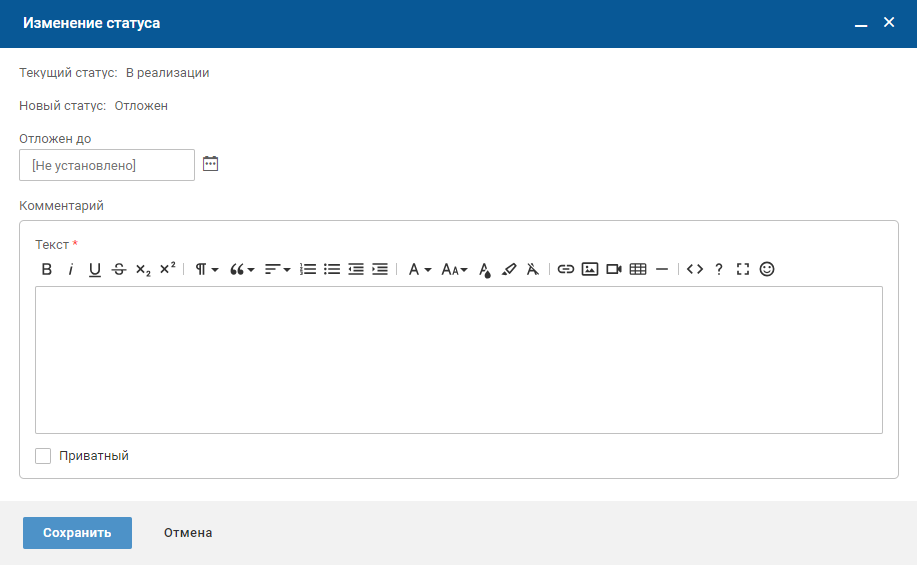Insert an image into comment
This screenshot has width=917, height=565.
click(x=590, y=269)
